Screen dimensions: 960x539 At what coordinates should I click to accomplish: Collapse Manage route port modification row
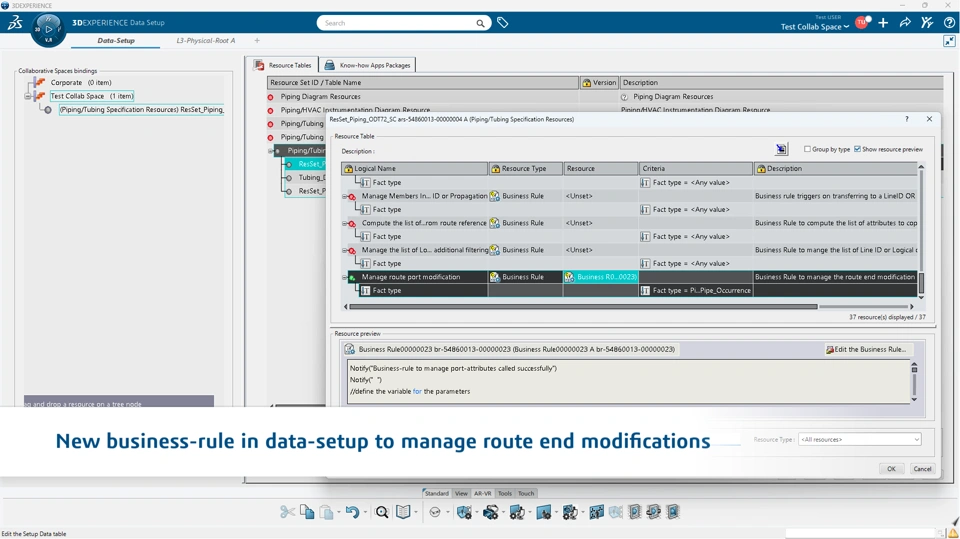point(345,277)
